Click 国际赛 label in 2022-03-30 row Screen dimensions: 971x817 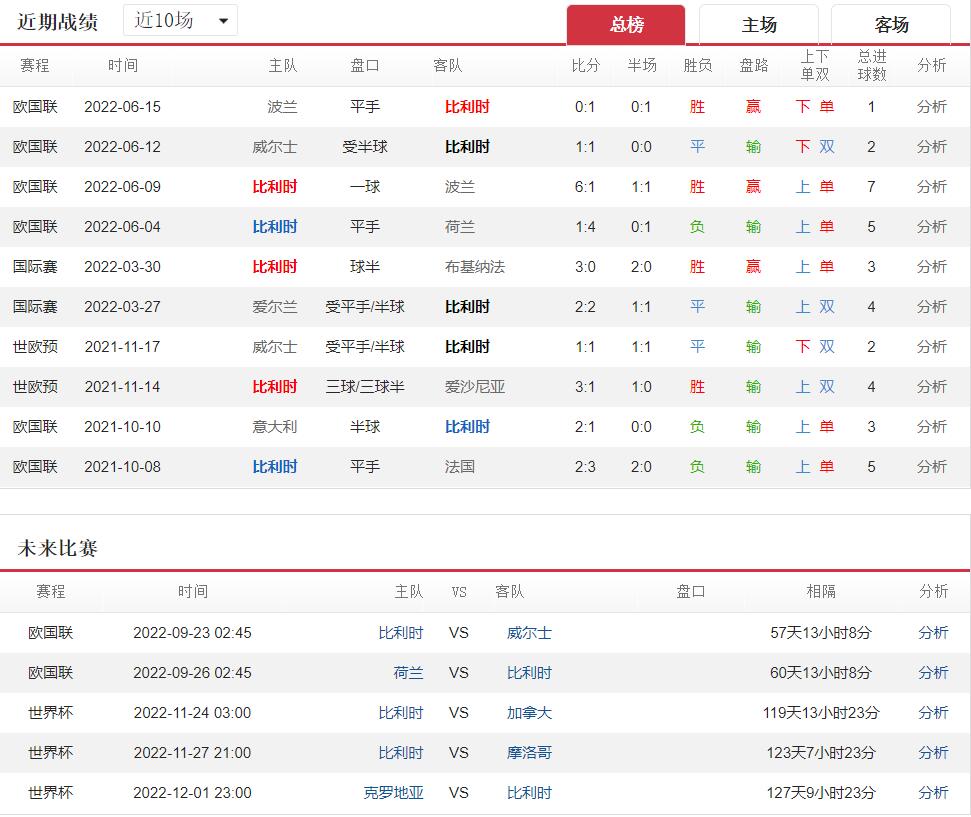[x=35, y=266]
